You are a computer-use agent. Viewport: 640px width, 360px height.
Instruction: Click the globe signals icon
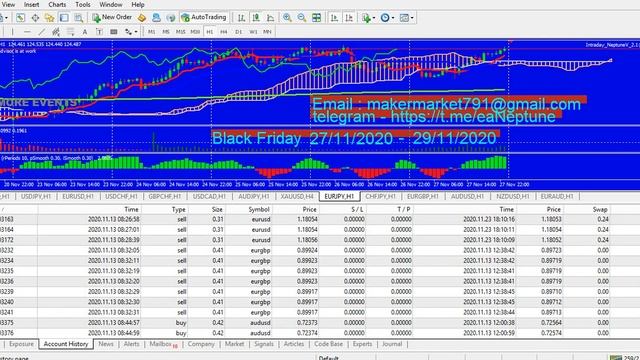pos(171,18)
